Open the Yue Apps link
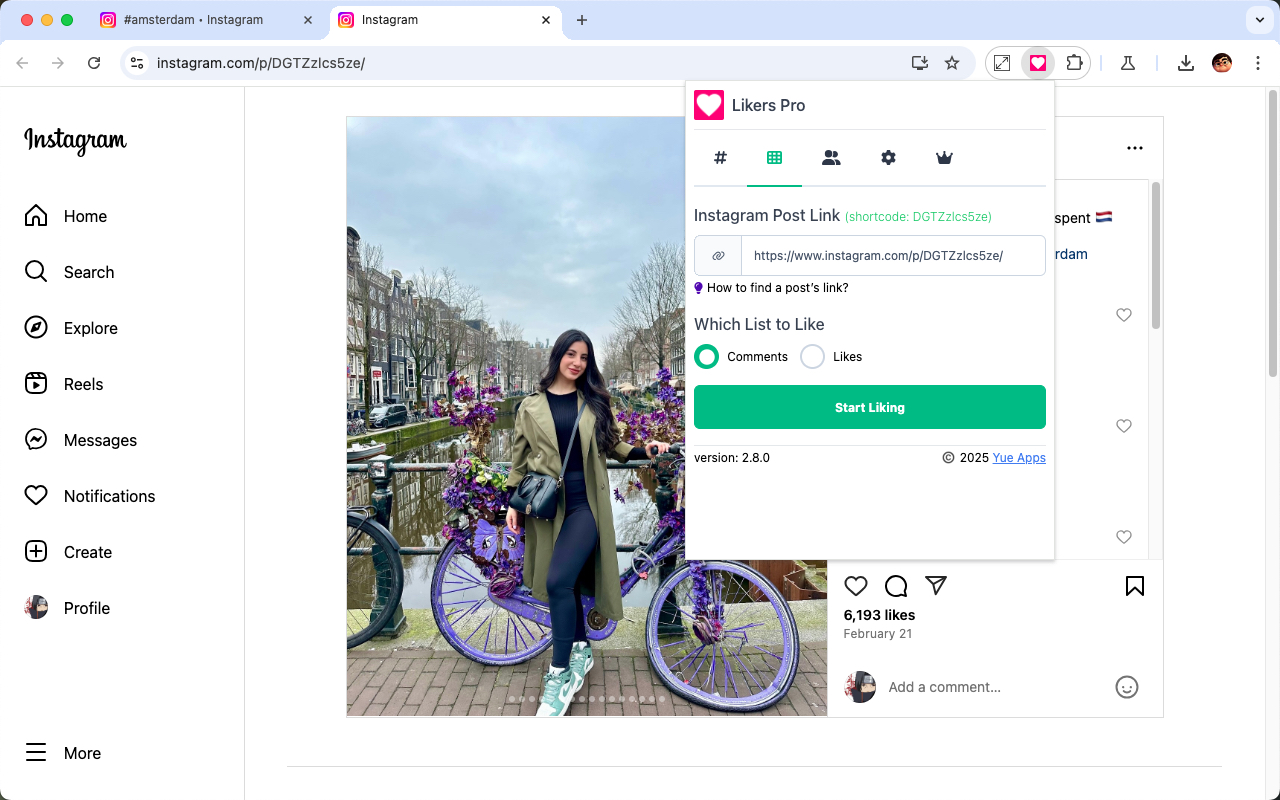This screenshot has width=1280, height=800. pos(1019,457)
